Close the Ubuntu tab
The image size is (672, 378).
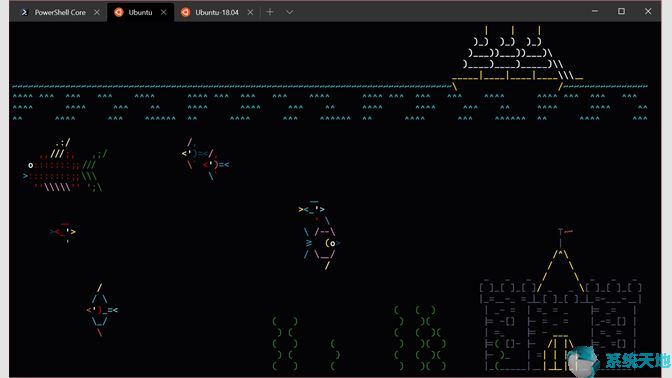[163, 12]
